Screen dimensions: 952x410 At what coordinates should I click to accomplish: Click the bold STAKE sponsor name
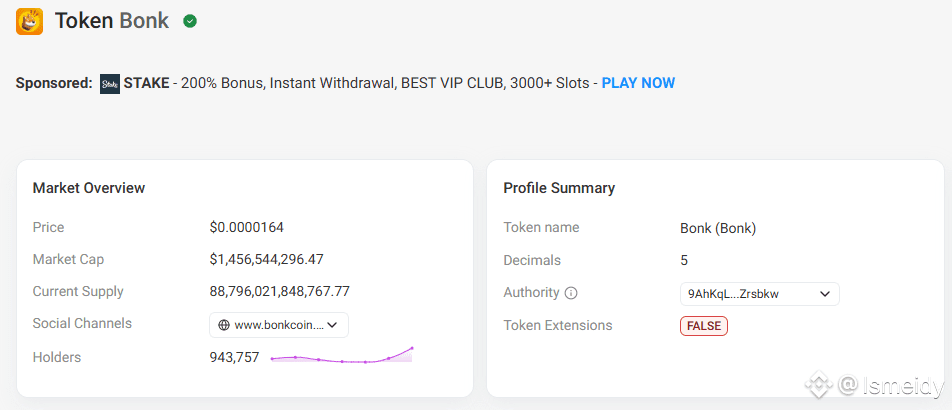[146, 83]
